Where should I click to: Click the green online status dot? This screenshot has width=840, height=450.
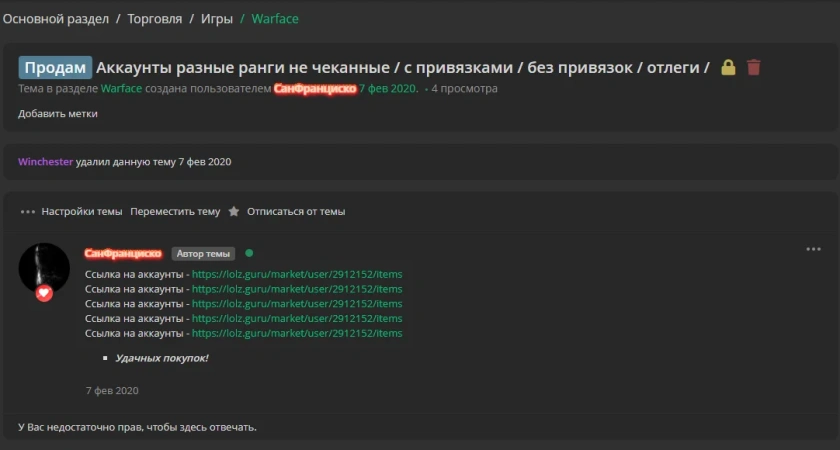tap(249, 253)
